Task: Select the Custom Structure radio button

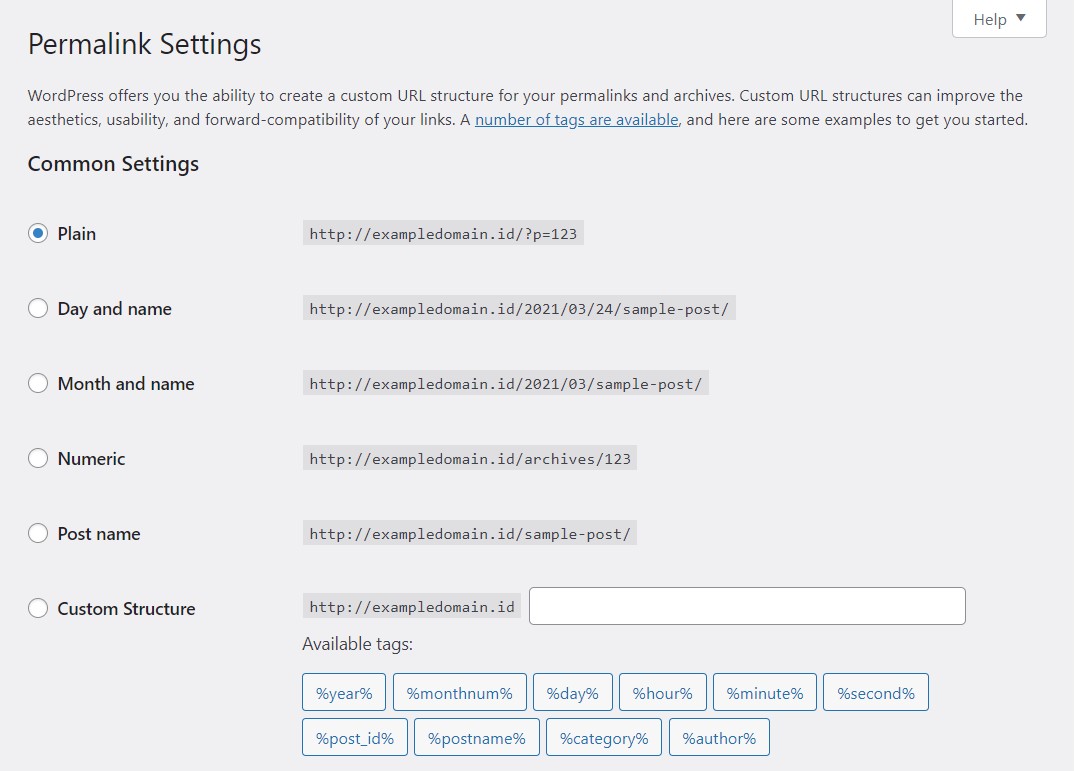Action: click(38, 609)
